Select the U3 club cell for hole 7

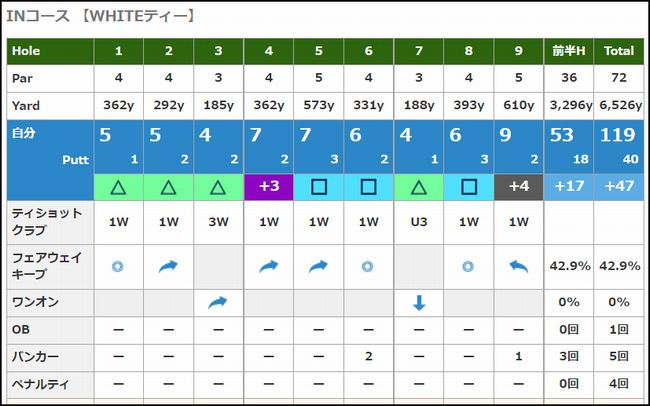click(x=418, y=222)
